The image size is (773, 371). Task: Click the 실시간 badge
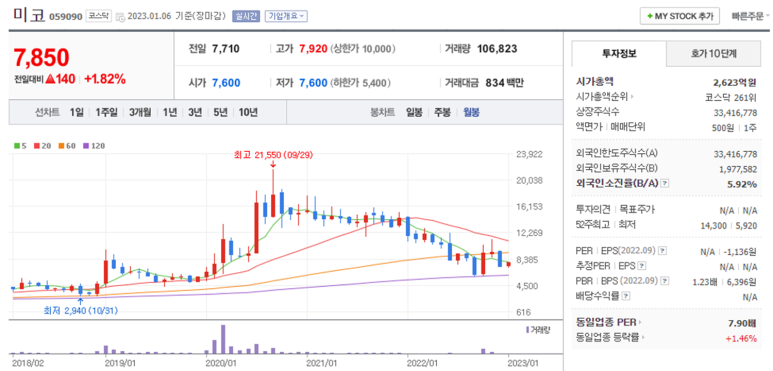pos(245,16)
